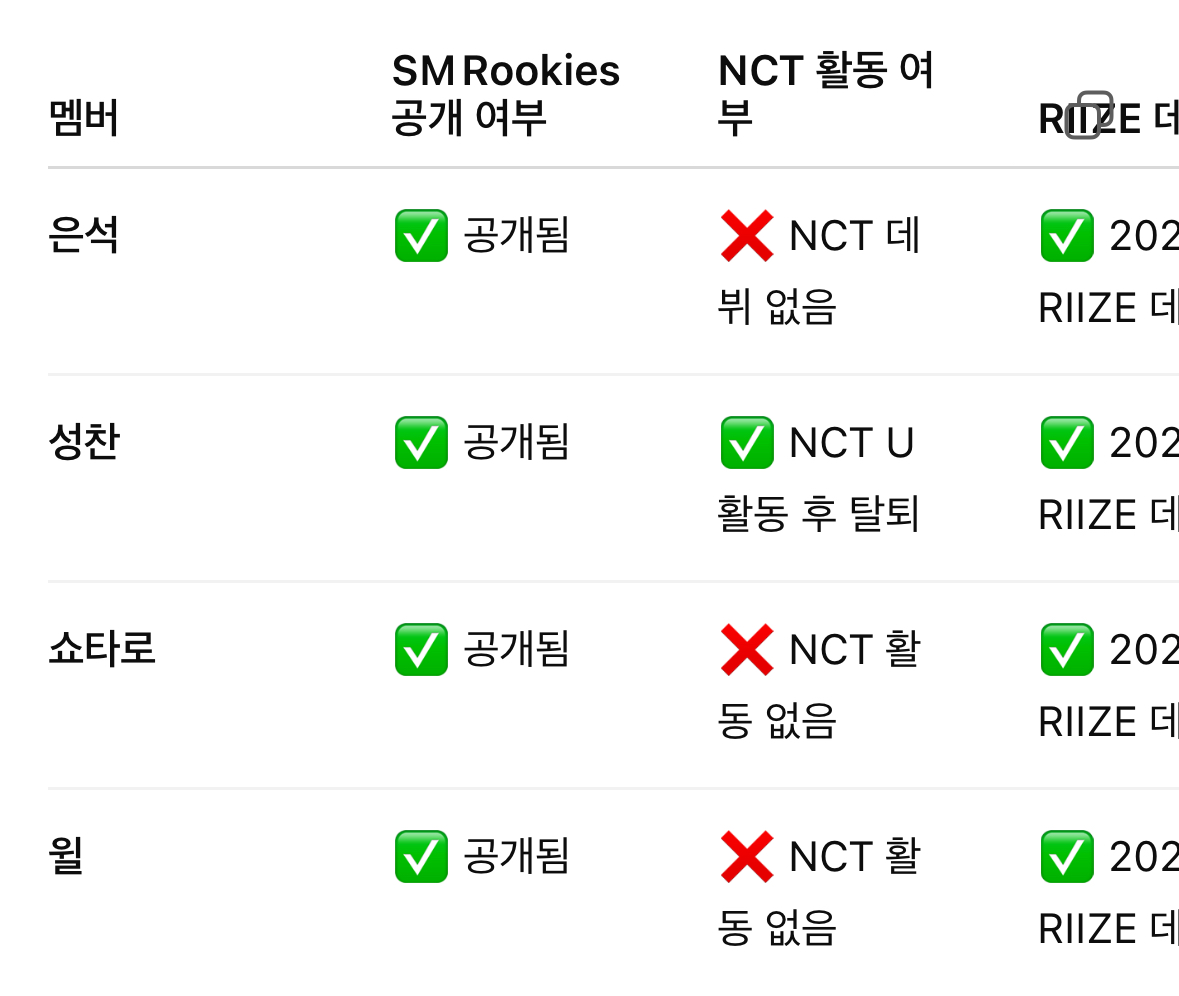Click the red X in 윌's NCT cell

point(746,857)
